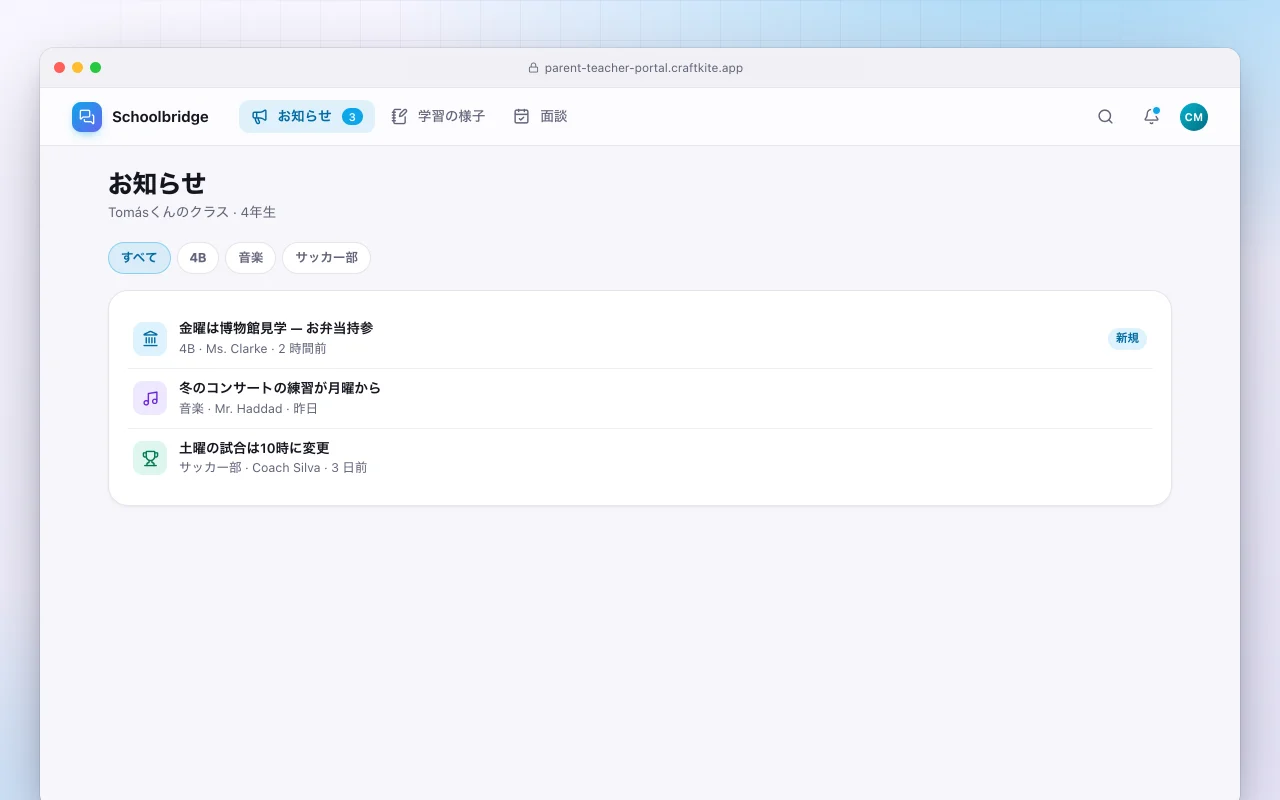Click the text 音楽 · Mr. Haddad · 昨日
The image size is (1280, 800).
[249, 409]
